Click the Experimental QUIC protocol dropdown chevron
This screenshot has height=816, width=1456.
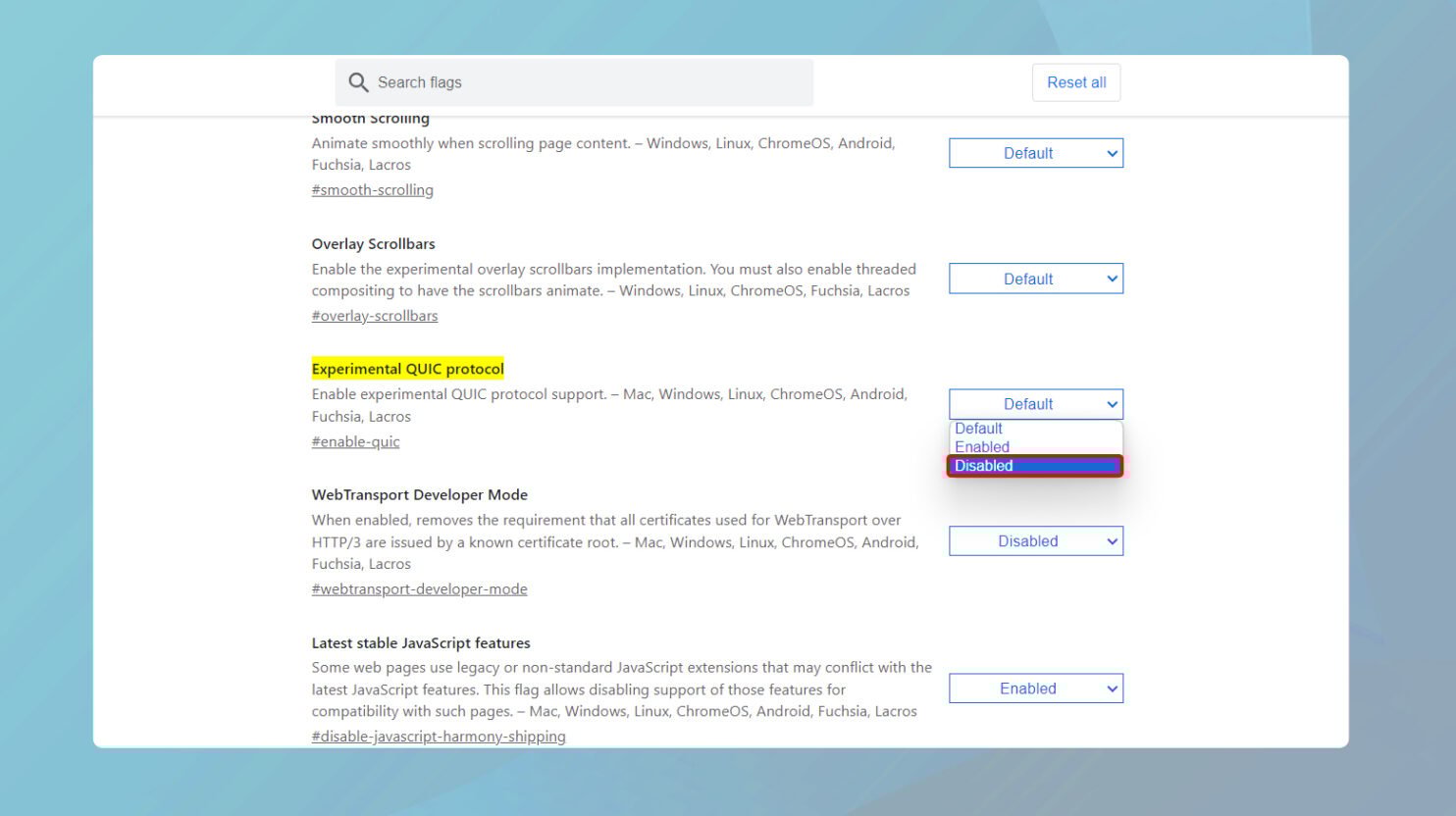tap(1111, 403)
